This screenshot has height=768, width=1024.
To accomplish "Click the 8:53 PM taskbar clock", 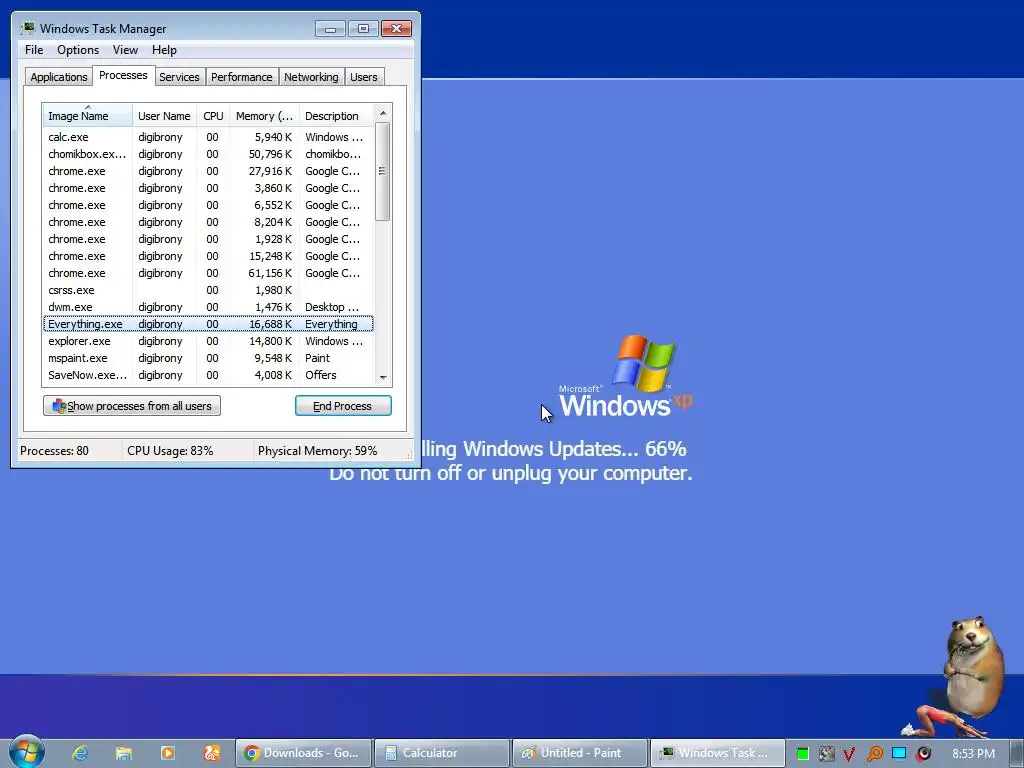I will [x=973, y=754].
